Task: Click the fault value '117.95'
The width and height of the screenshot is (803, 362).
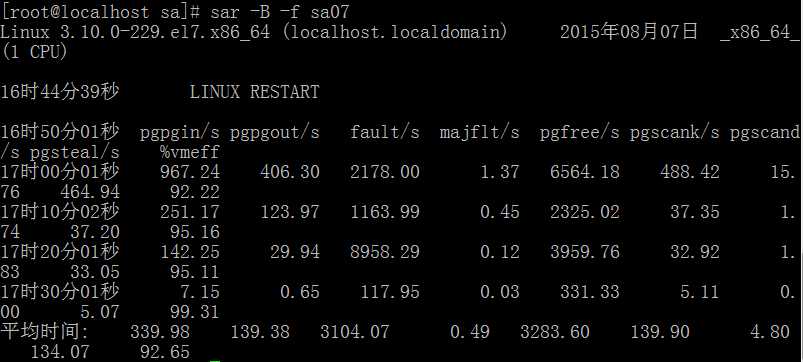Action: click(x=390, y=292)
